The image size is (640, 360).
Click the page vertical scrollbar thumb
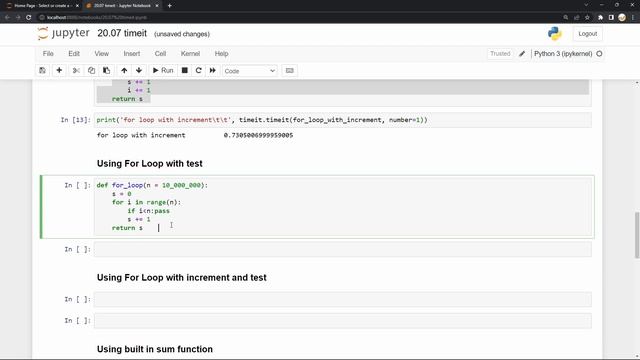[x=637, y=235]
